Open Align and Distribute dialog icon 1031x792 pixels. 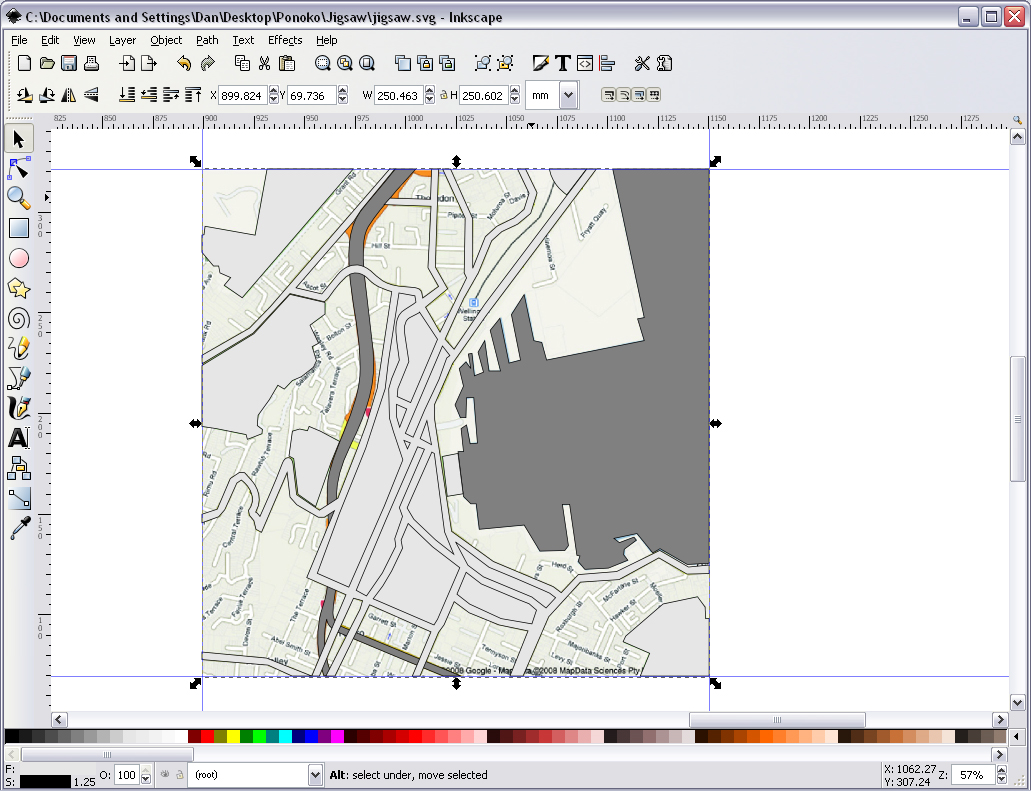point(607,63)
